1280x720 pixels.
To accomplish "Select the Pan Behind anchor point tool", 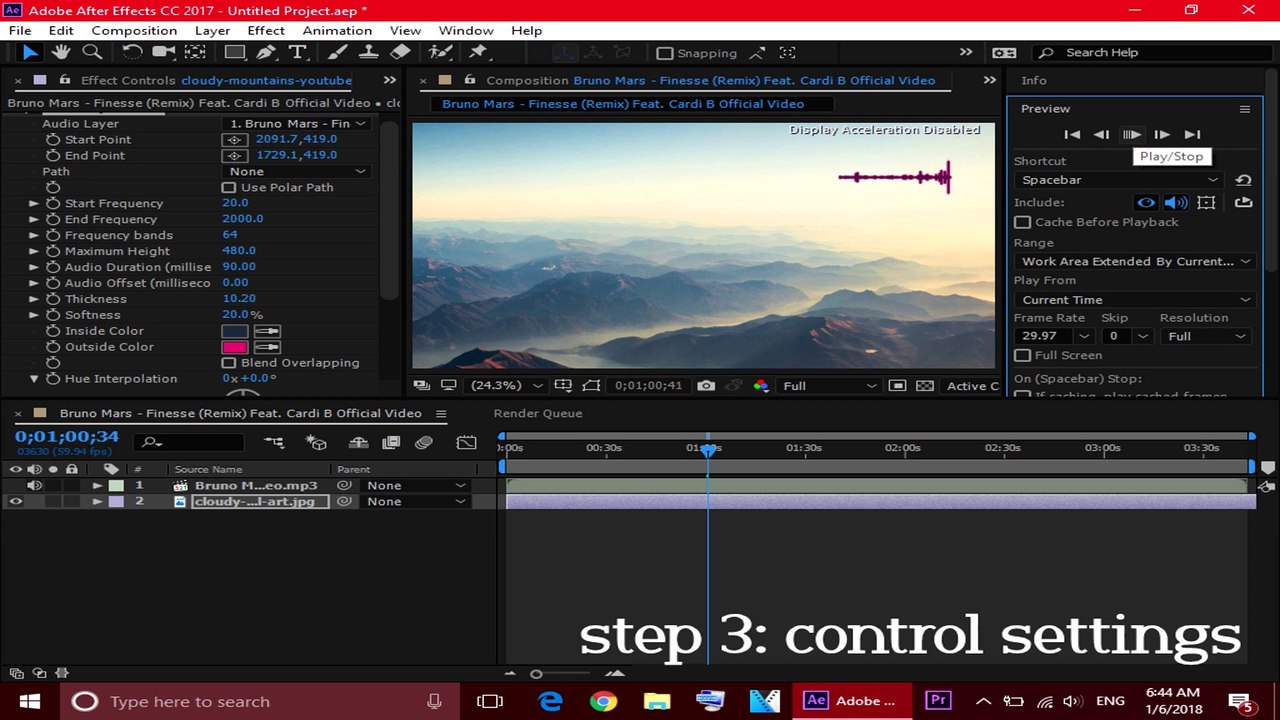I will tap(196, 52).
